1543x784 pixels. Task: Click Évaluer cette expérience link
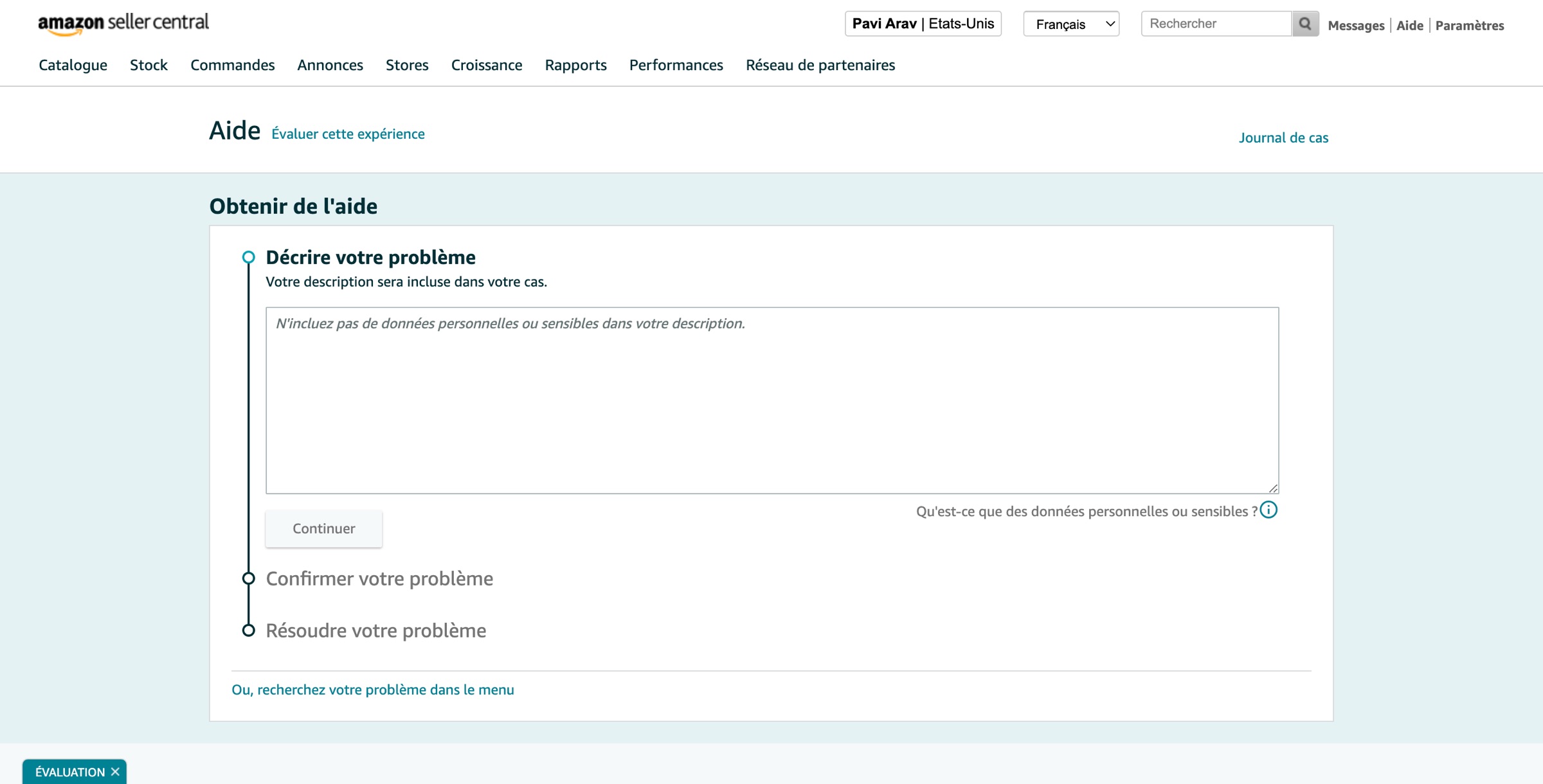pyautogui.click(x=348, y=134)
